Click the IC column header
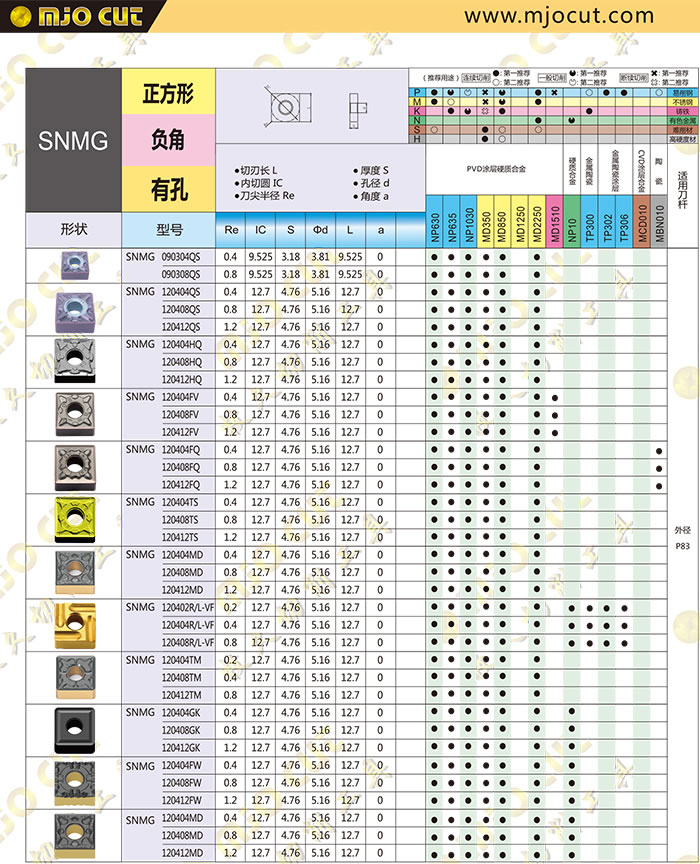The height and width of the screenshot is (864, 700). pos(261,230)
